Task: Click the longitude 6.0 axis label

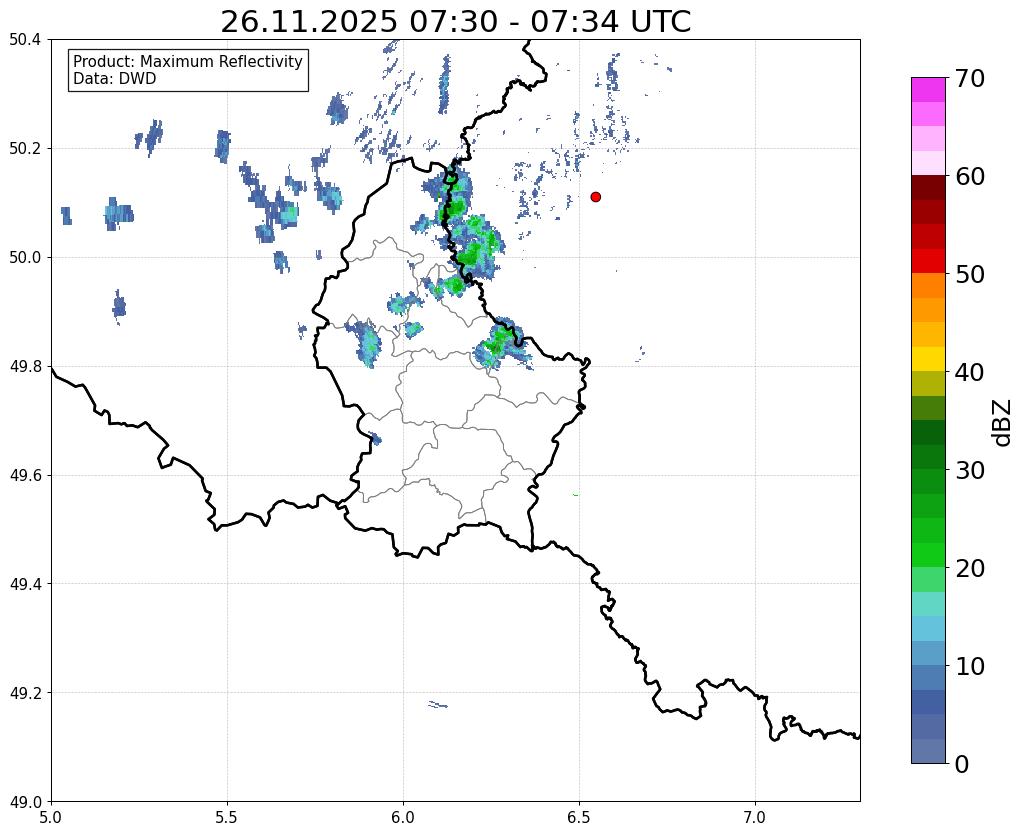Action: [403, 817]
